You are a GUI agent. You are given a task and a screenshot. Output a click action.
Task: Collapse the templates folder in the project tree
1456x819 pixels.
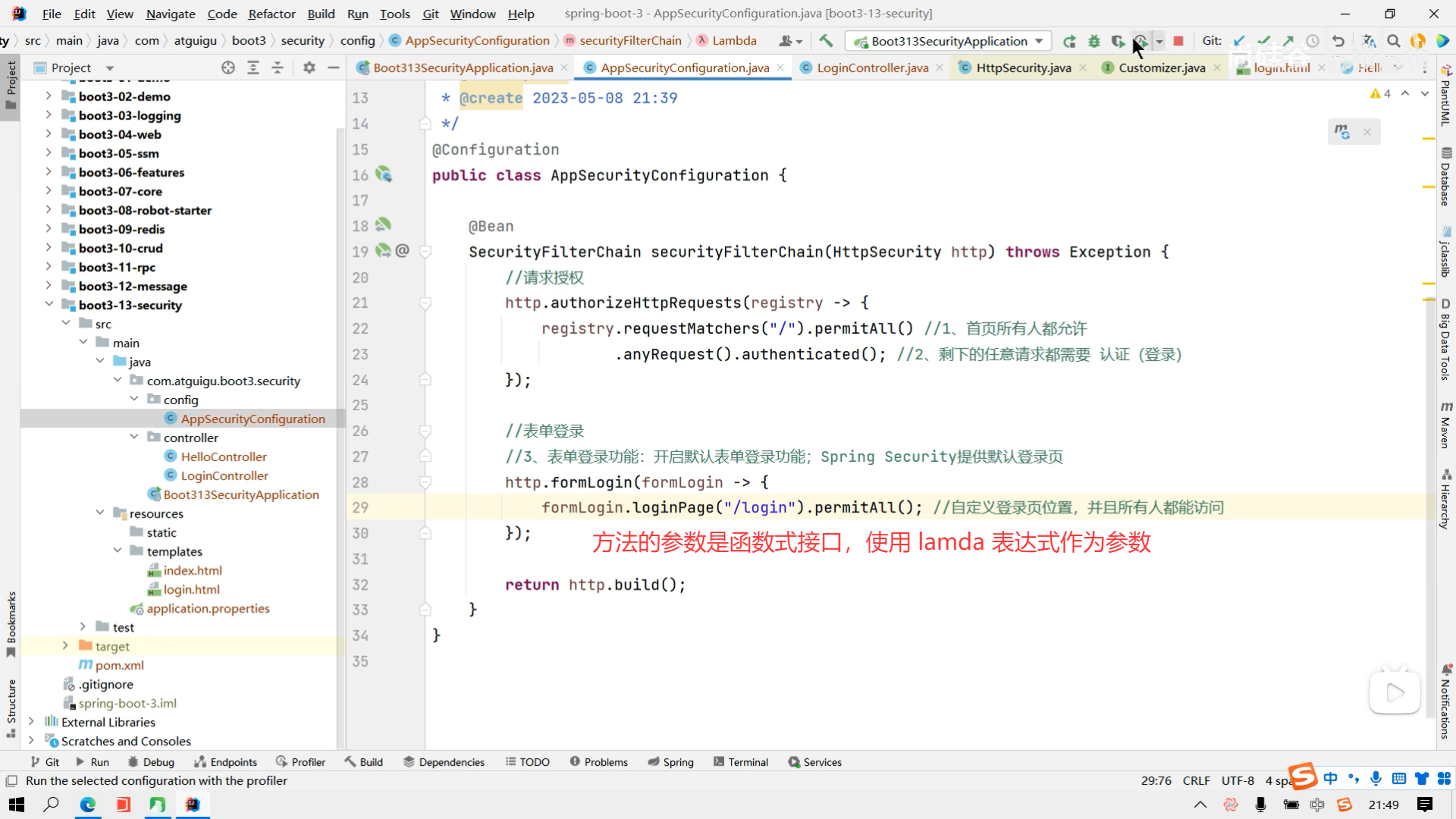[x=118, y=551]
